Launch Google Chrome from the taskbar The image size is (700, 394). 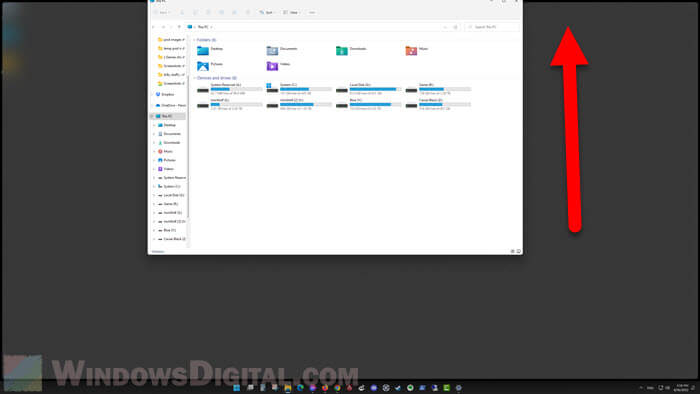337,388
